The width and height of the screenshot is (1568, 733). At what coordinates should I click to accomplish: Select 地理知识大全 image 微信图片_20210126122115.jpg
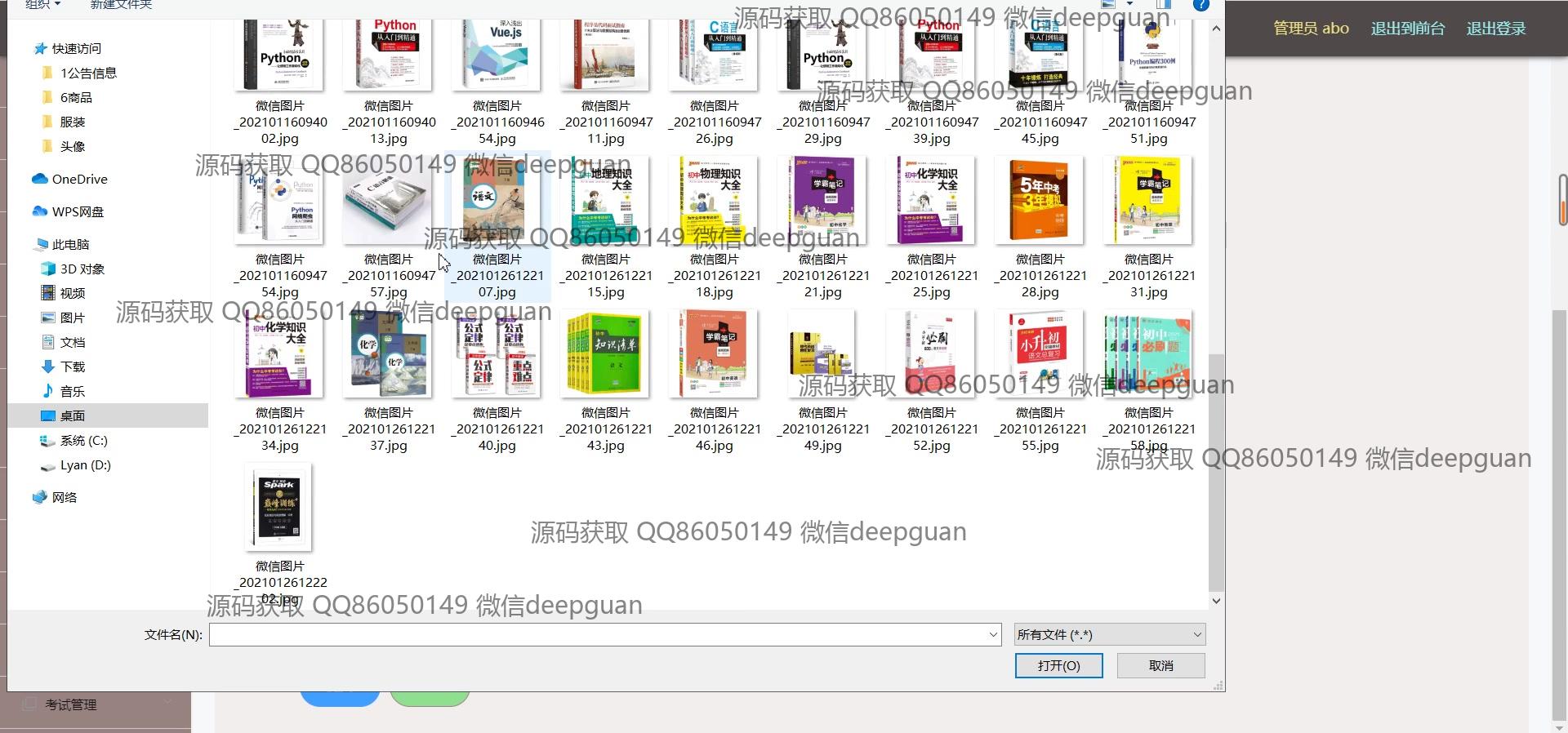[606, 227]
